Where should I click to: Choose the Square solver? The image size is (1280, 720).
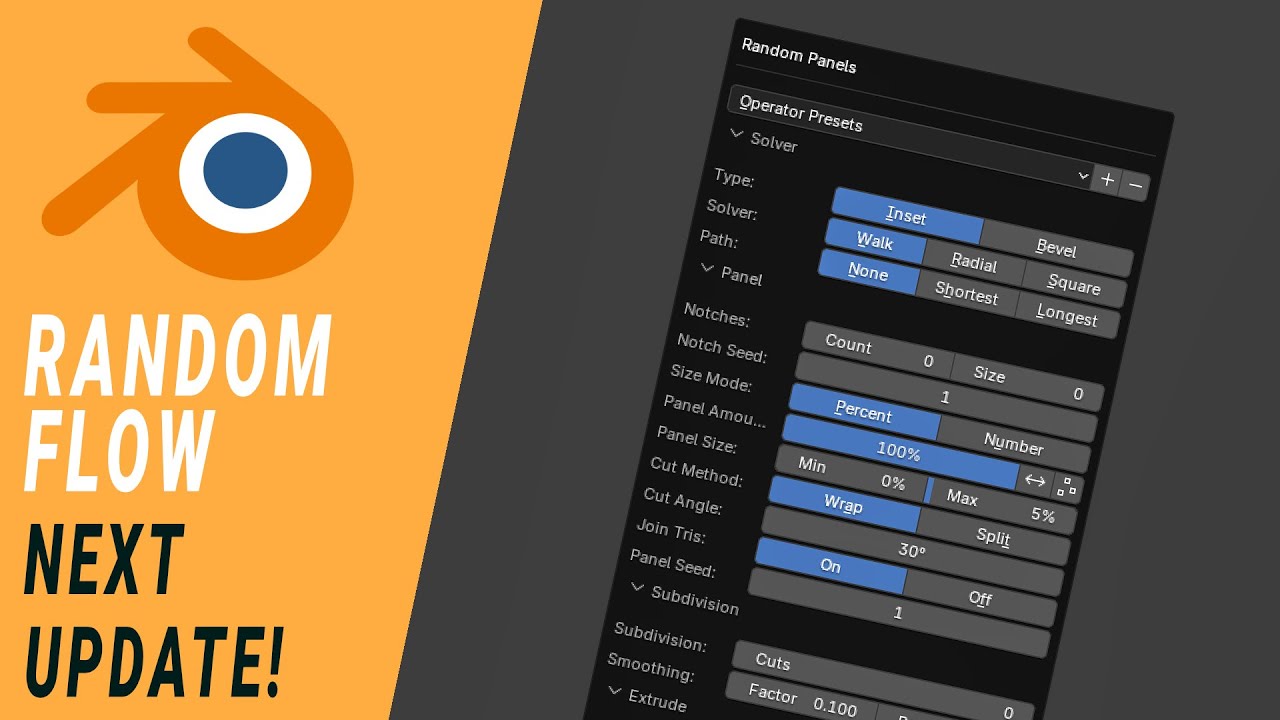1074,284
